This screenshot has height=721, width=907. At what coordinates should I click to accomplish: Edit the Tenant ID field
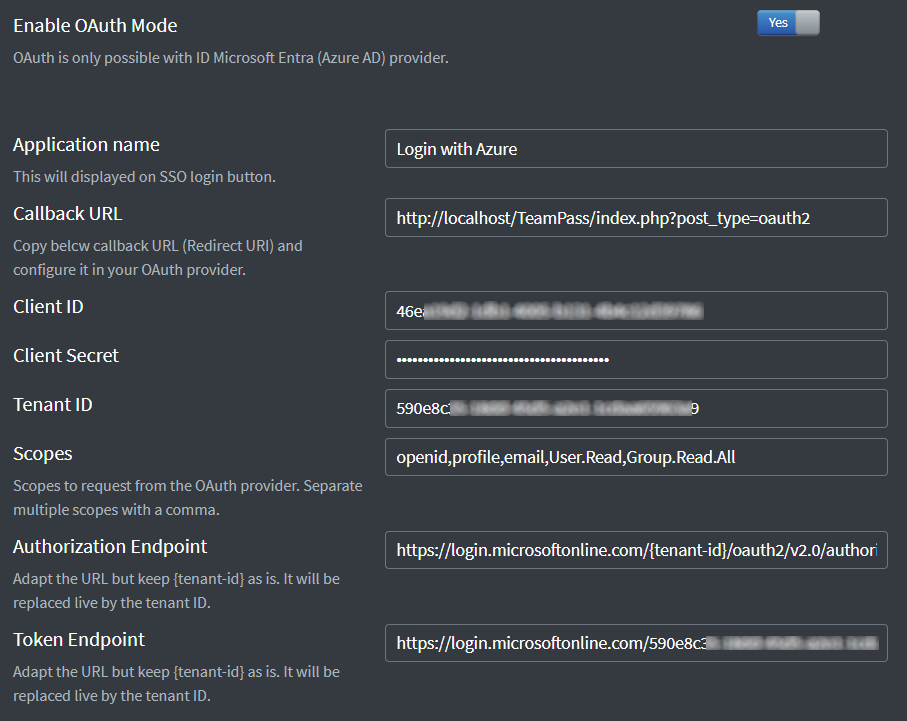coord(636,409)
